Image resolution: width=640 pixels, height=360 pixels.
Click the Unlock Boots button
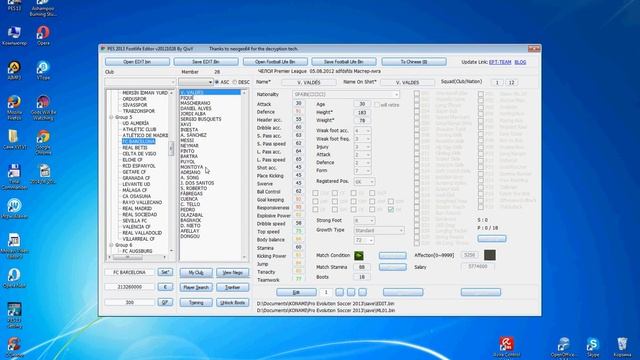coord(233,302)
